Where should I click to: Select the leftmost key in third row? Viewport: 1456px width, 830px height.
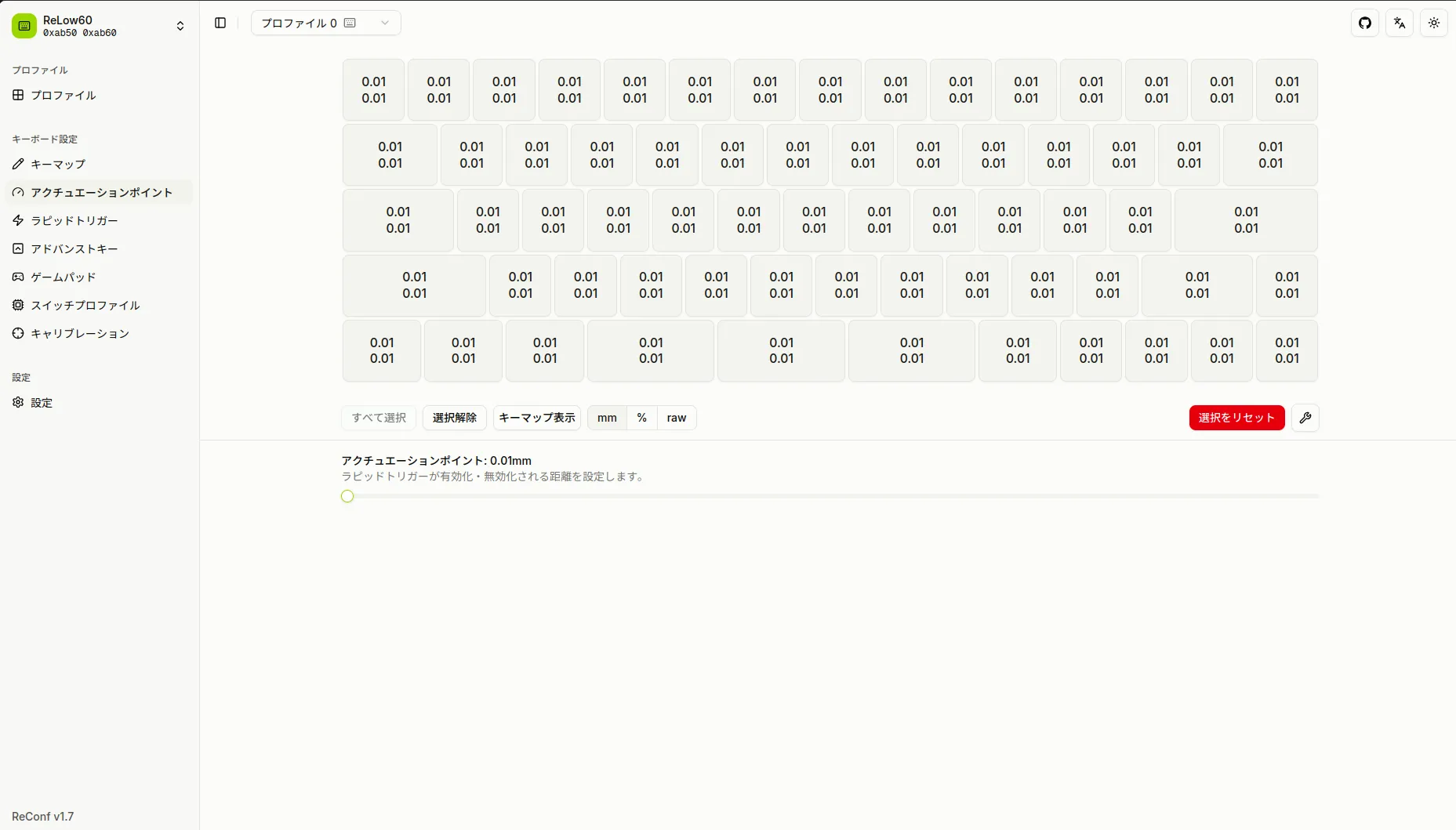tap(398, 220)
